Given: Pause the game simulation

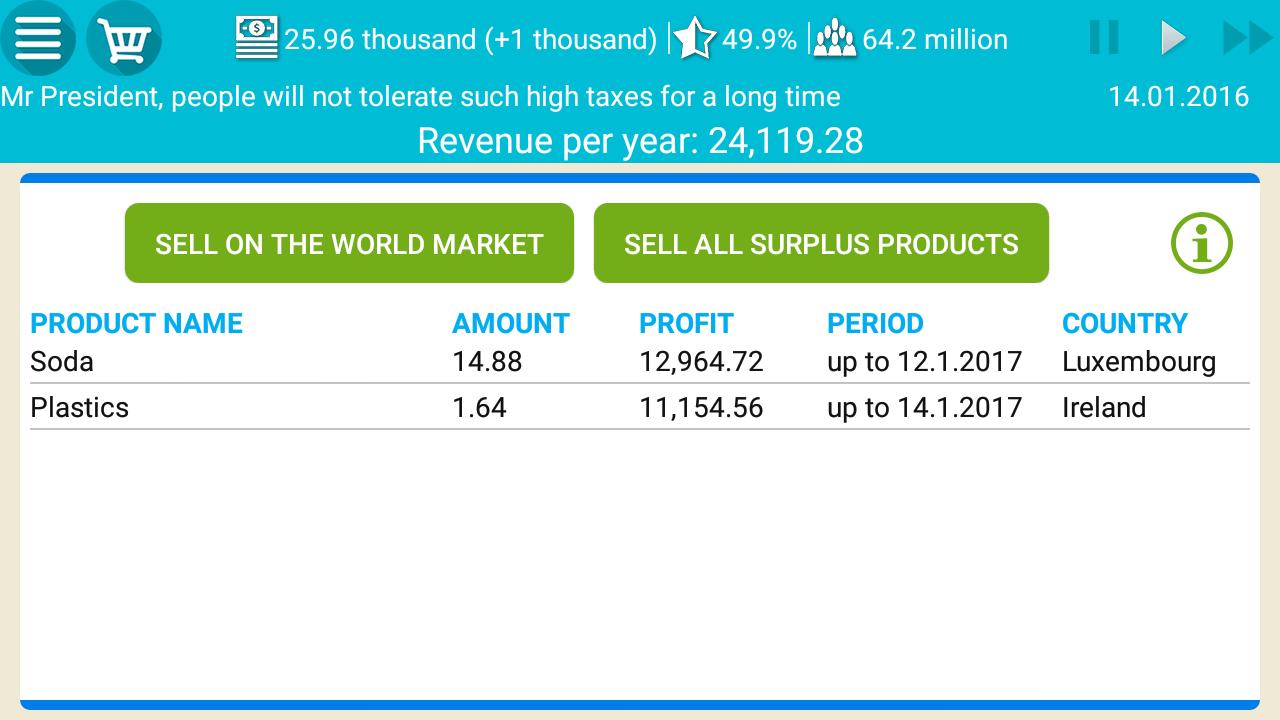Looking at the screenshot, I should tap(1104, 38).
